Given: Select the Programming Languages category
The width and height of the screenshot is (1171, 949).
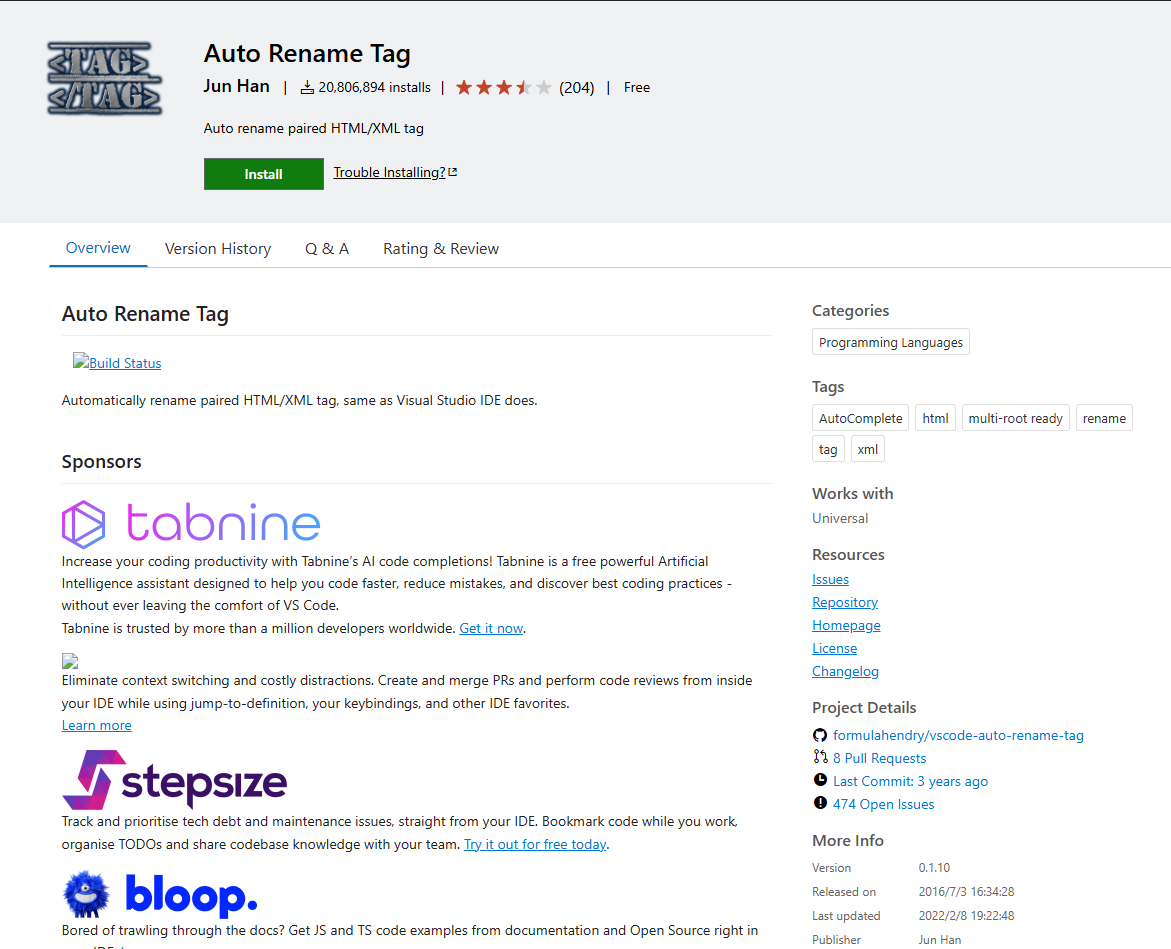Looking at the screenshot, I should pos(890,342).
